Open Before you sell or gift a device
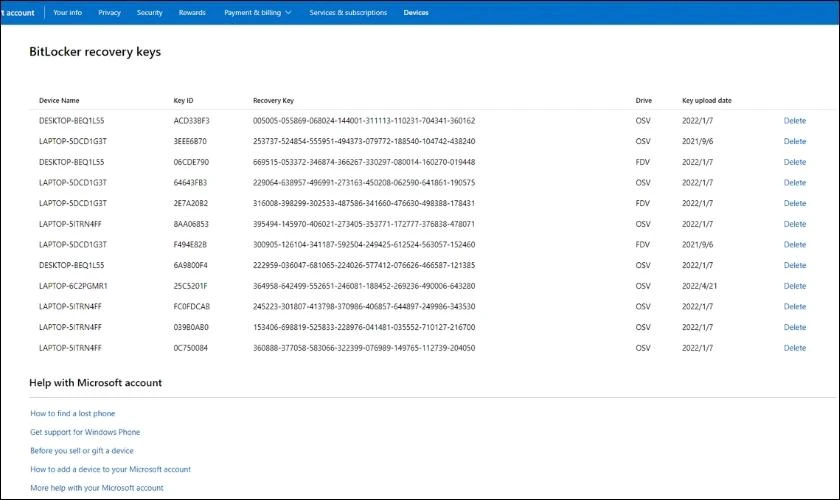This screenshot has width=840, height=500. (82, 451)
